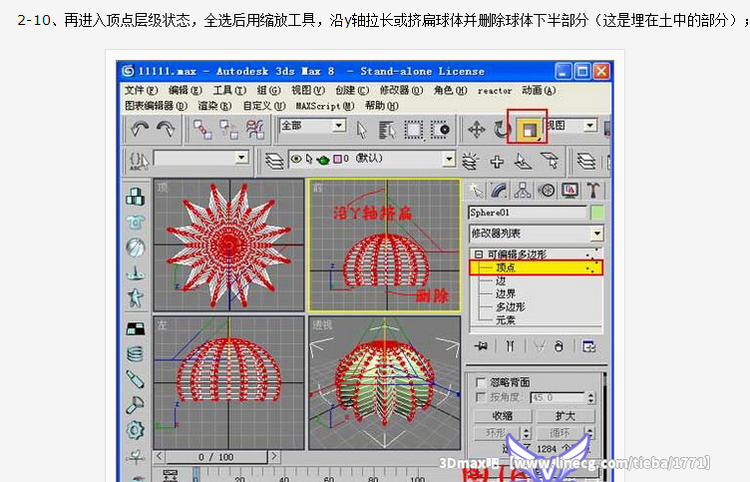Viewport: 750px width, 482px height.
Task: Open the MAXScript(M) menu
Action: pyautogui.click(x=325, y=105)
